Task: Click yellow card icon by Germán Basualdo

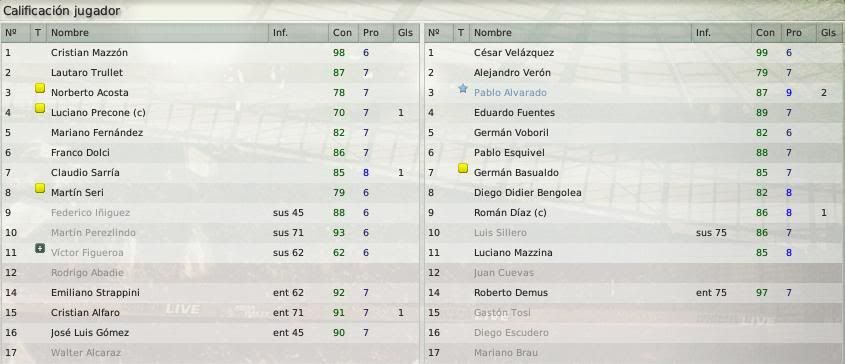Action: [462, 168]
